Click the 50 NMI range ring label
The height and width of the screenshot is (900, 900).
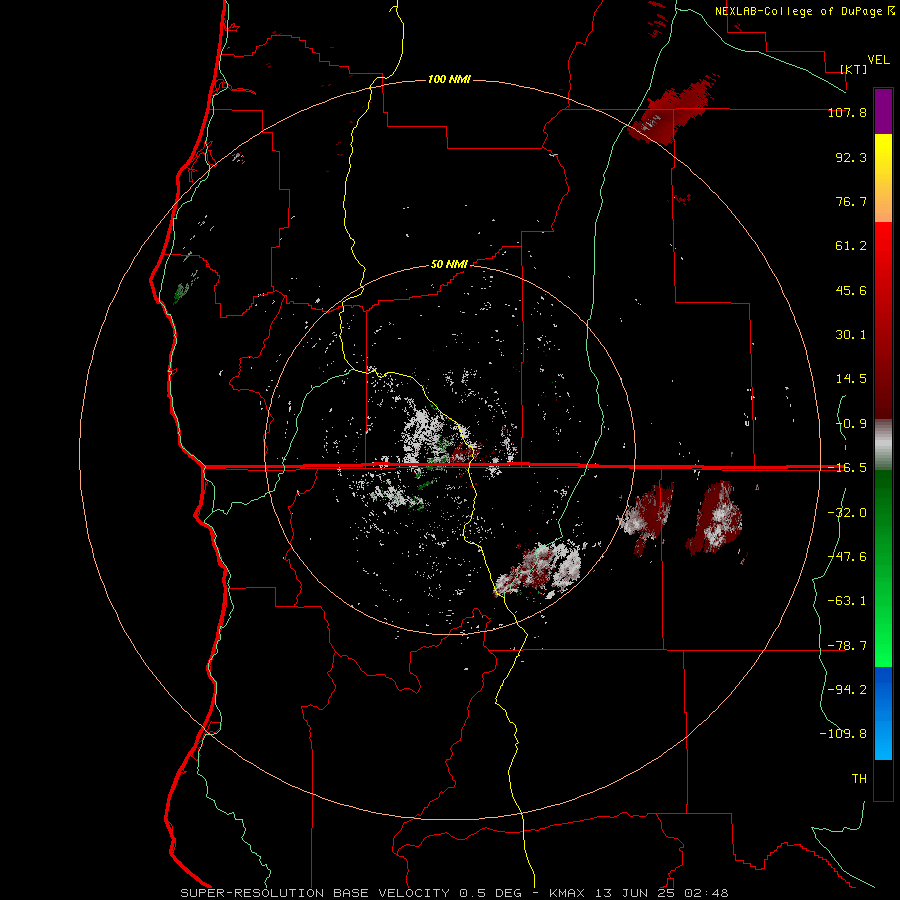click(449, 264)
